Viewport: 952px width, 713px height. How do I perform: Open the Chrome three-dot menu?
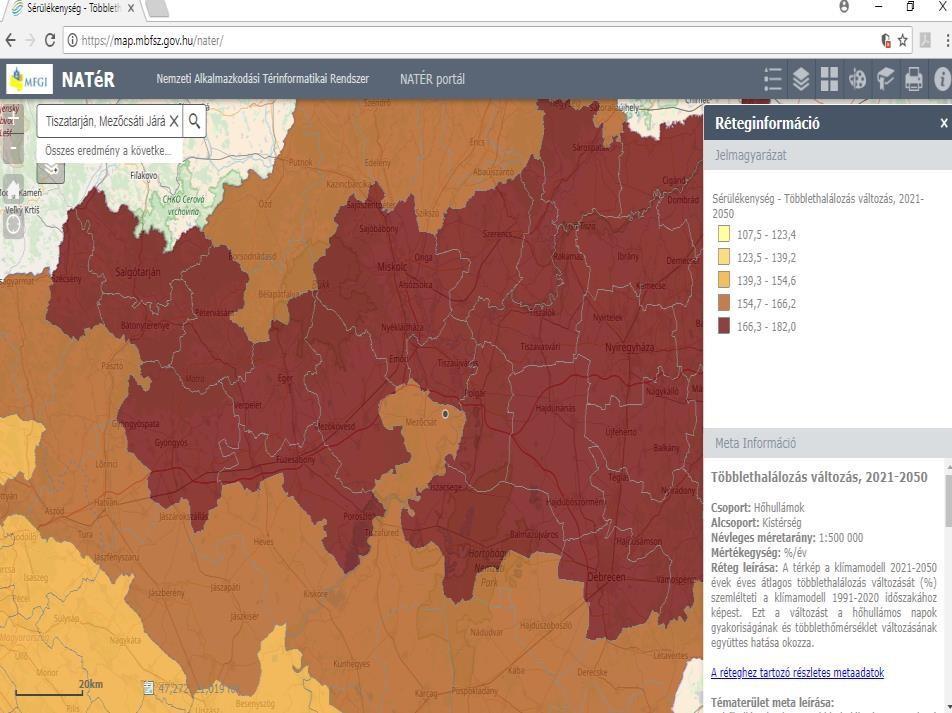[947, 41]
